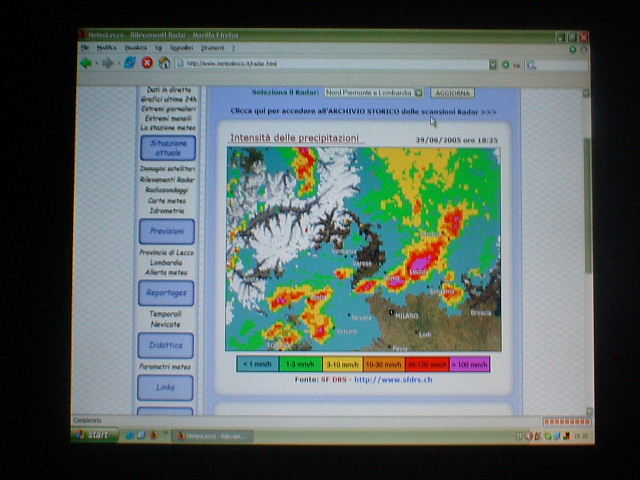Viewport: 640px width, 480px height.
Task: Click the Firefox taskbar window button
Action: (x=212, y=436)
